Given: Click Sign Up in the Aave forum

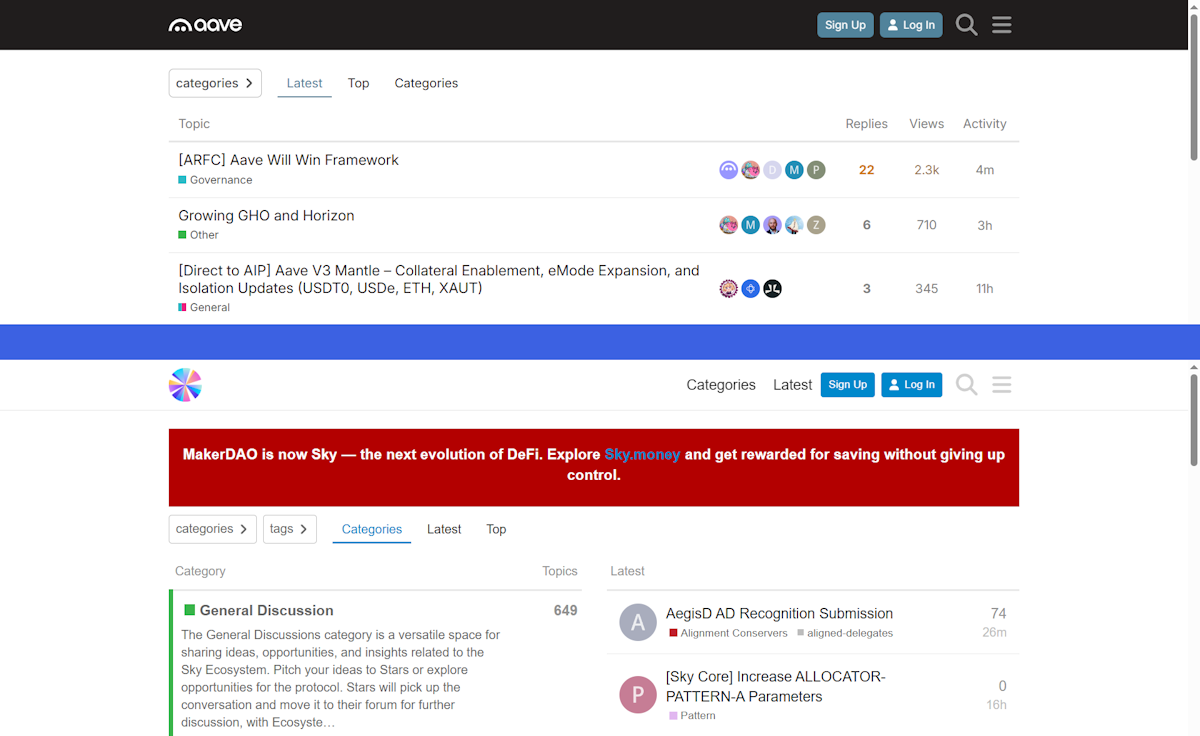Looking at the screenshot, I should coord(845,25).
